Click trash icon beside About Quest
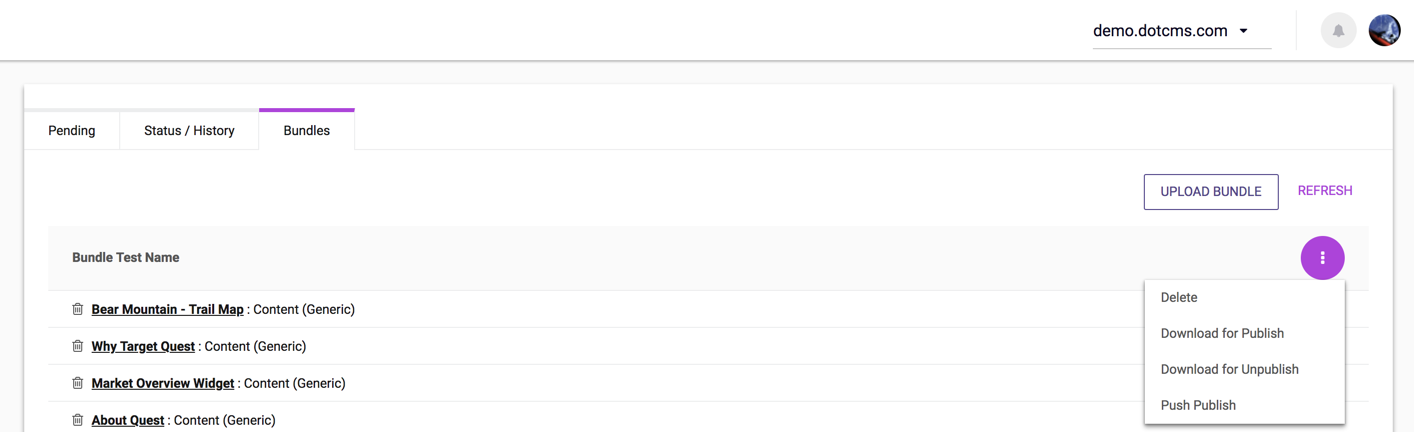 click(x=77, y=420)
